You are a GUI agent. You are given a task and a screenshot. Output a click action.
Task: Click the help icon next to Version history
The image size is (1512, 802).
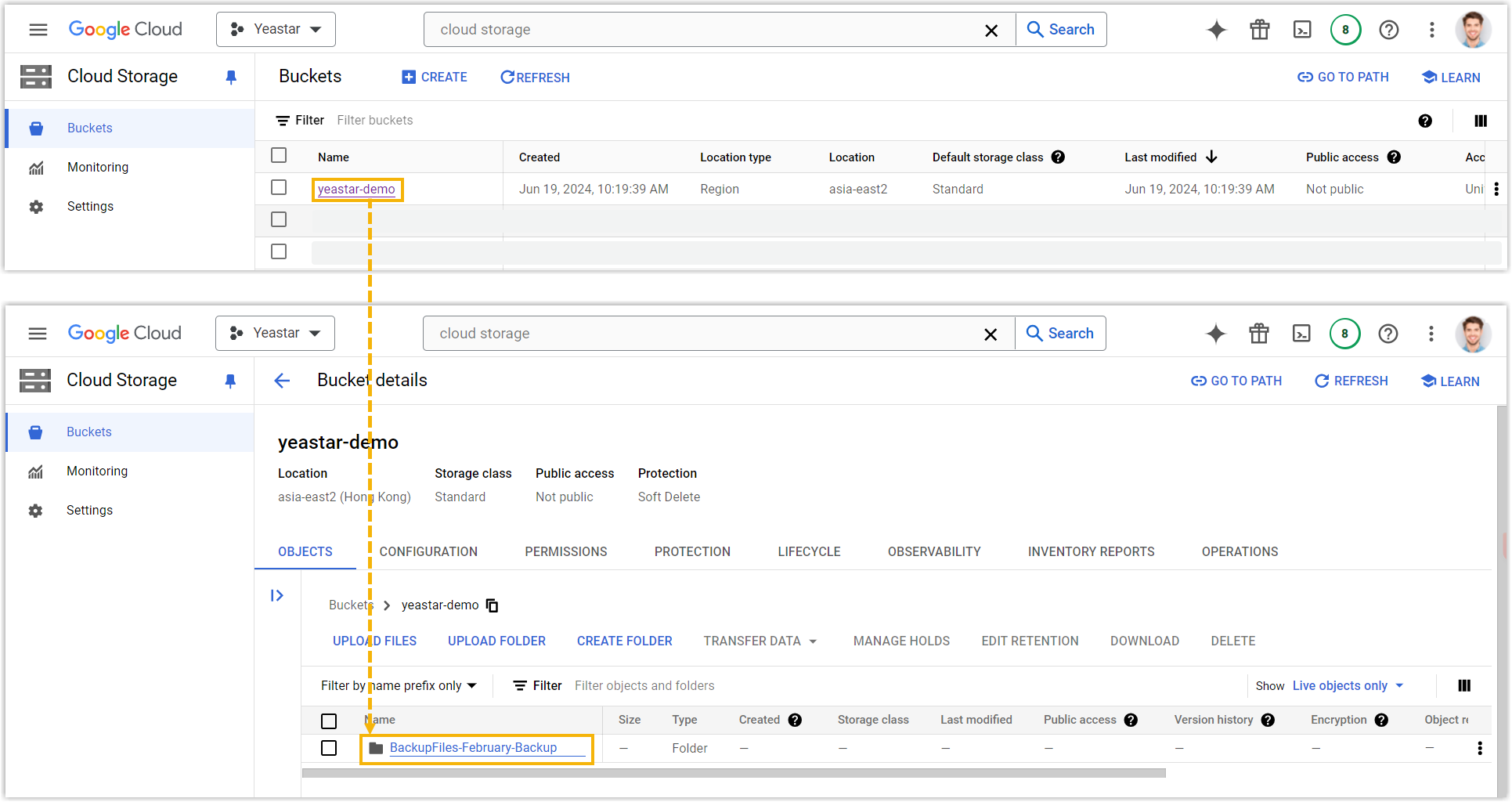tap(1268, 720)
